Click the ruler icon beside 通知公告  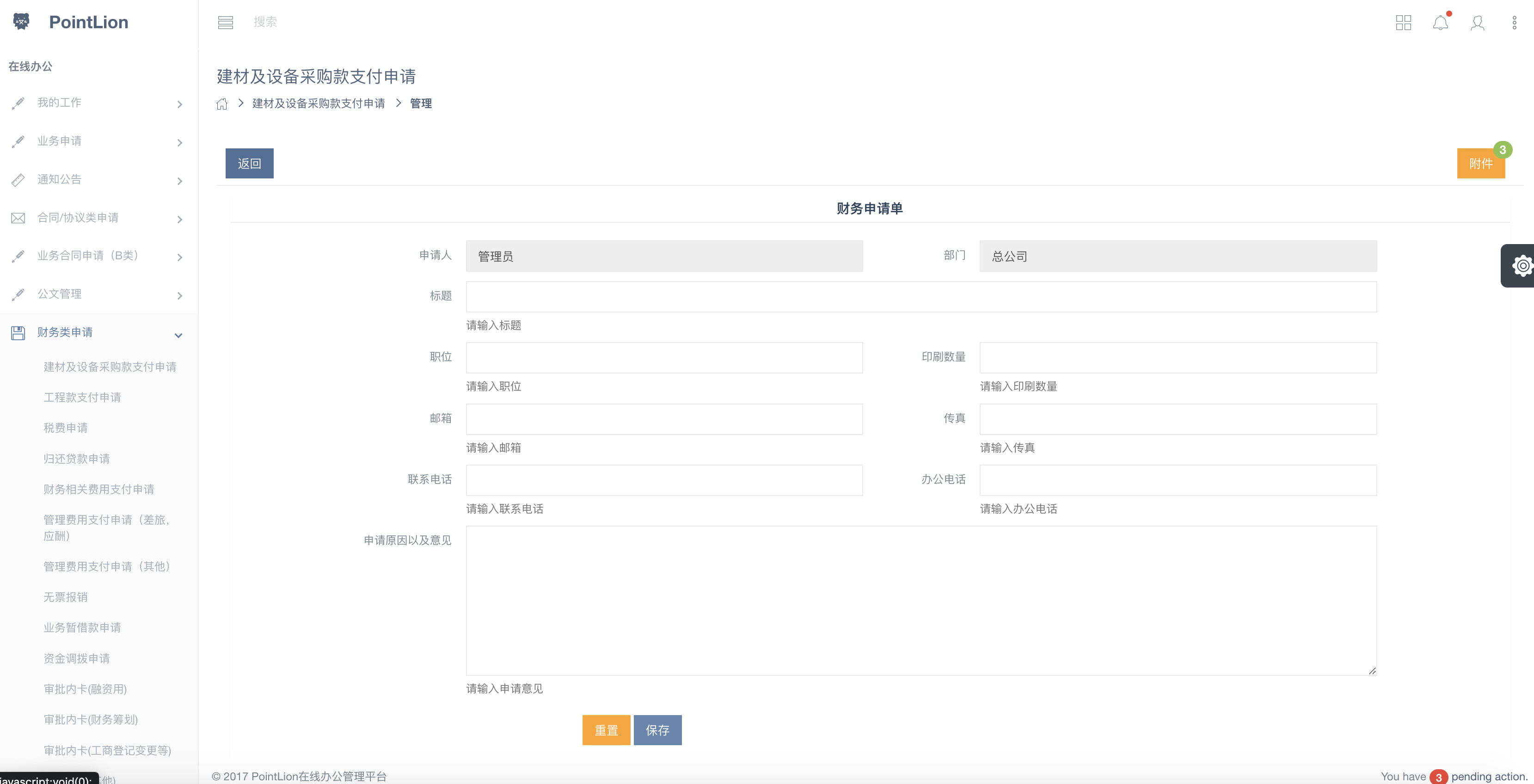(18, 180)
